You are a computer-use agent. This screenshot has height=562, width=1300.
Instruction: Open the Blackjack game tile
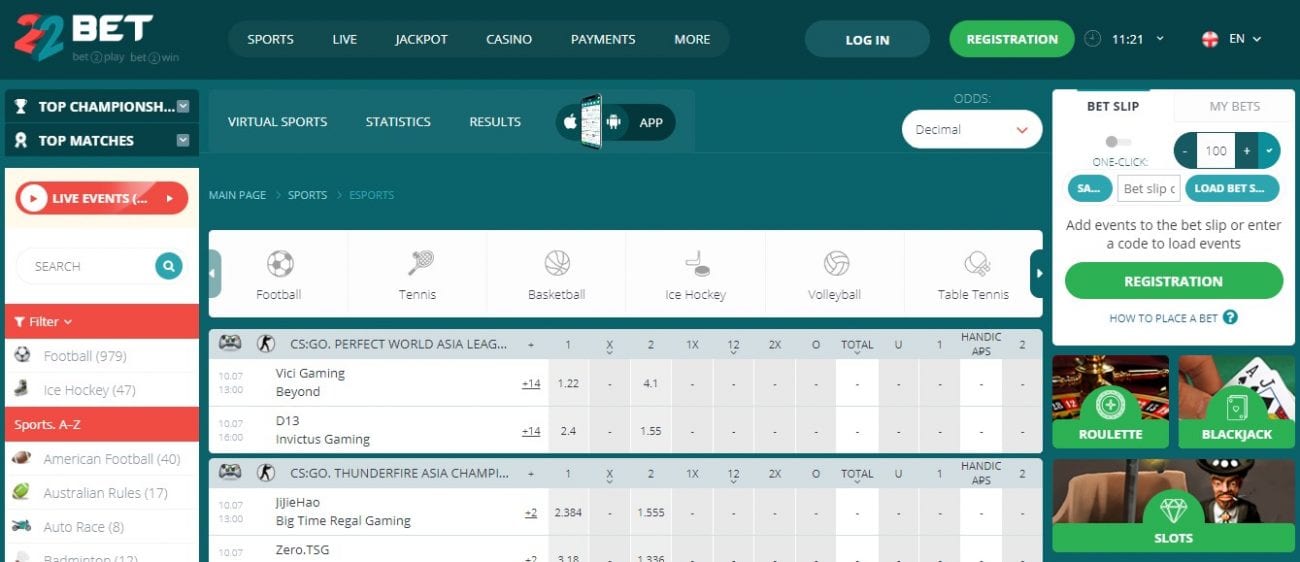tap(1237, 403)
